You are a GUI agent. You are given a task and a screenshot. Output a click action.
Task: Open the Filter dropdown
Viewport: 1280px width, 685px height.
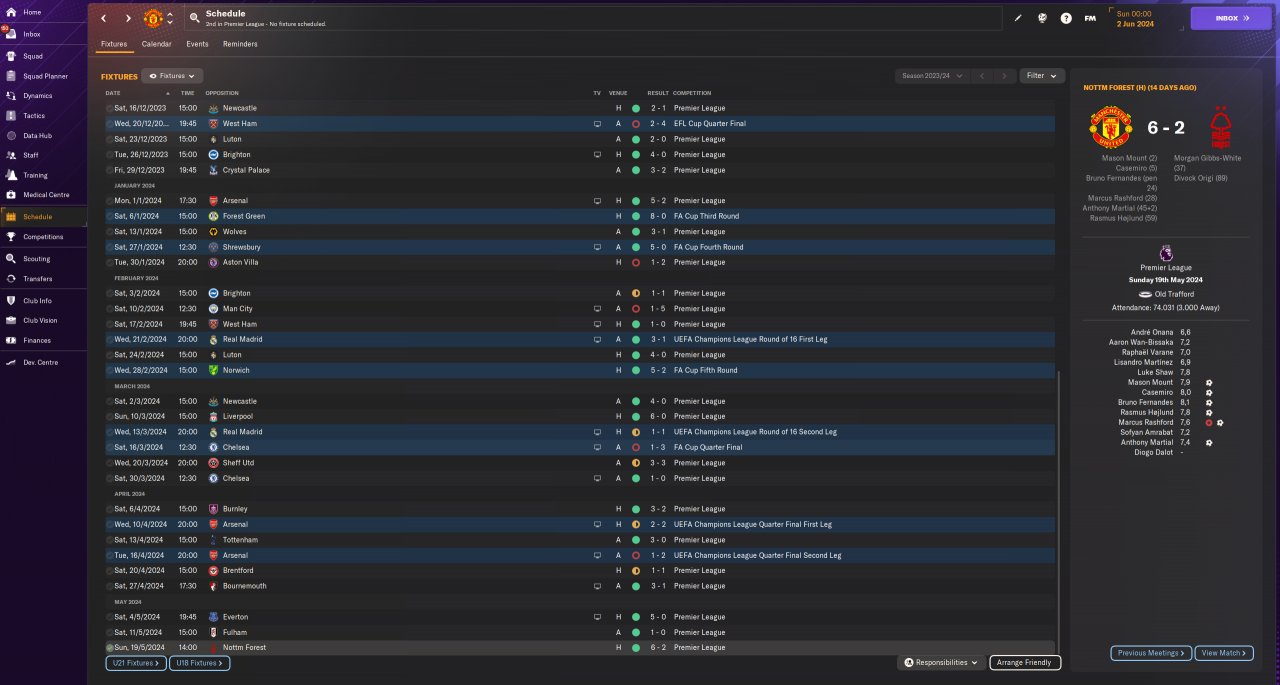click(x=1042, y=76)
